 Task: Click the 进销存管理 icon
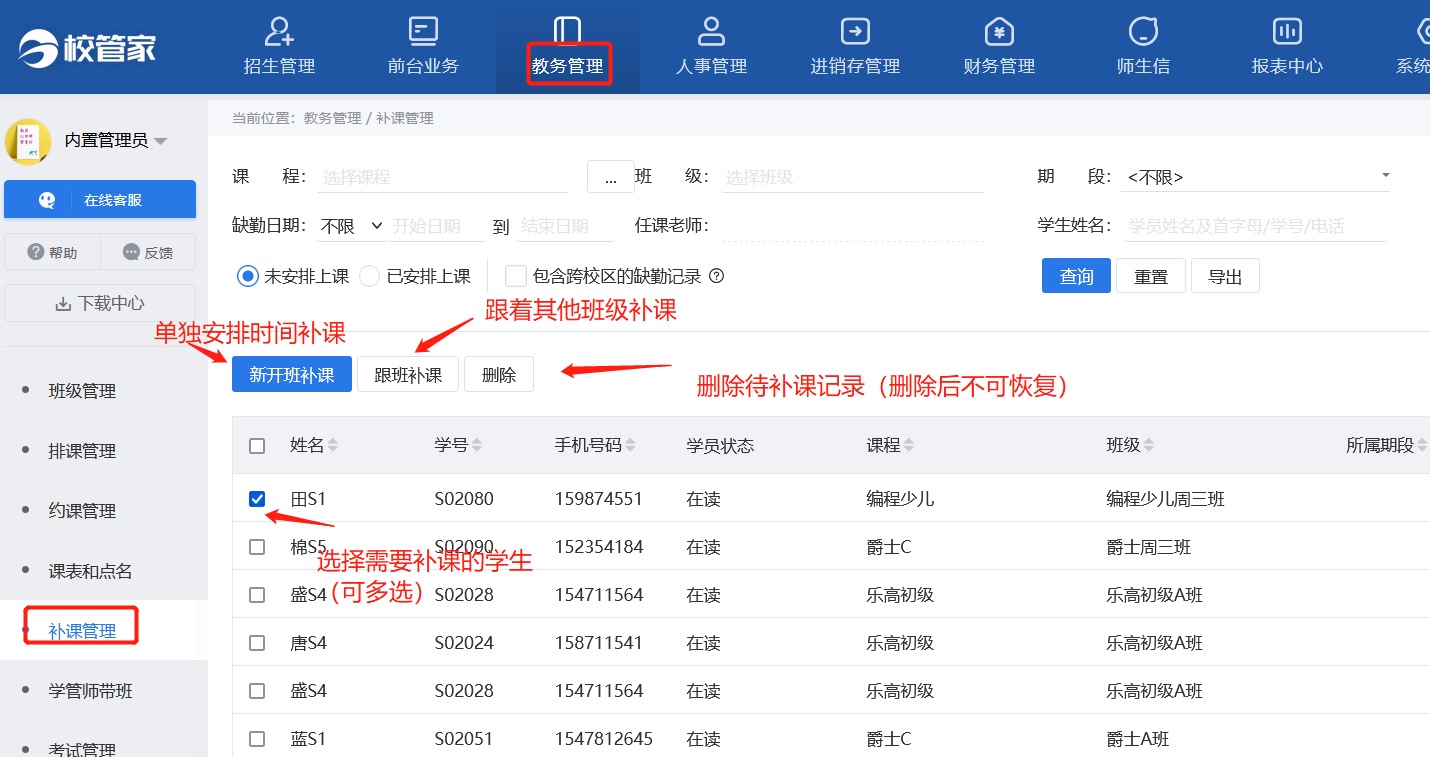pyautogui.click(x=855, y=31)
